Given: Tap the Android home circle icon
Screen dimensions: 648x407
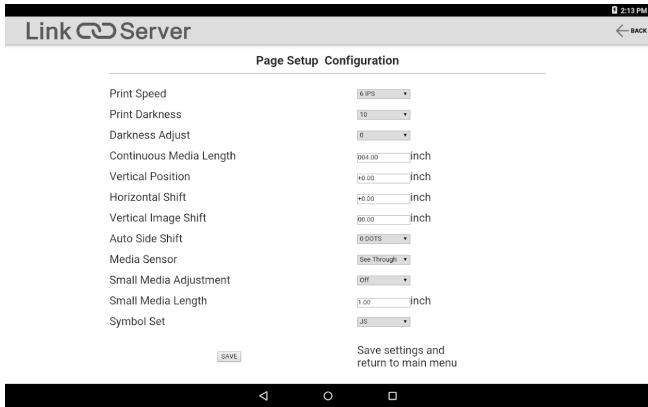Looking at the screenshot, I should 328,396.
